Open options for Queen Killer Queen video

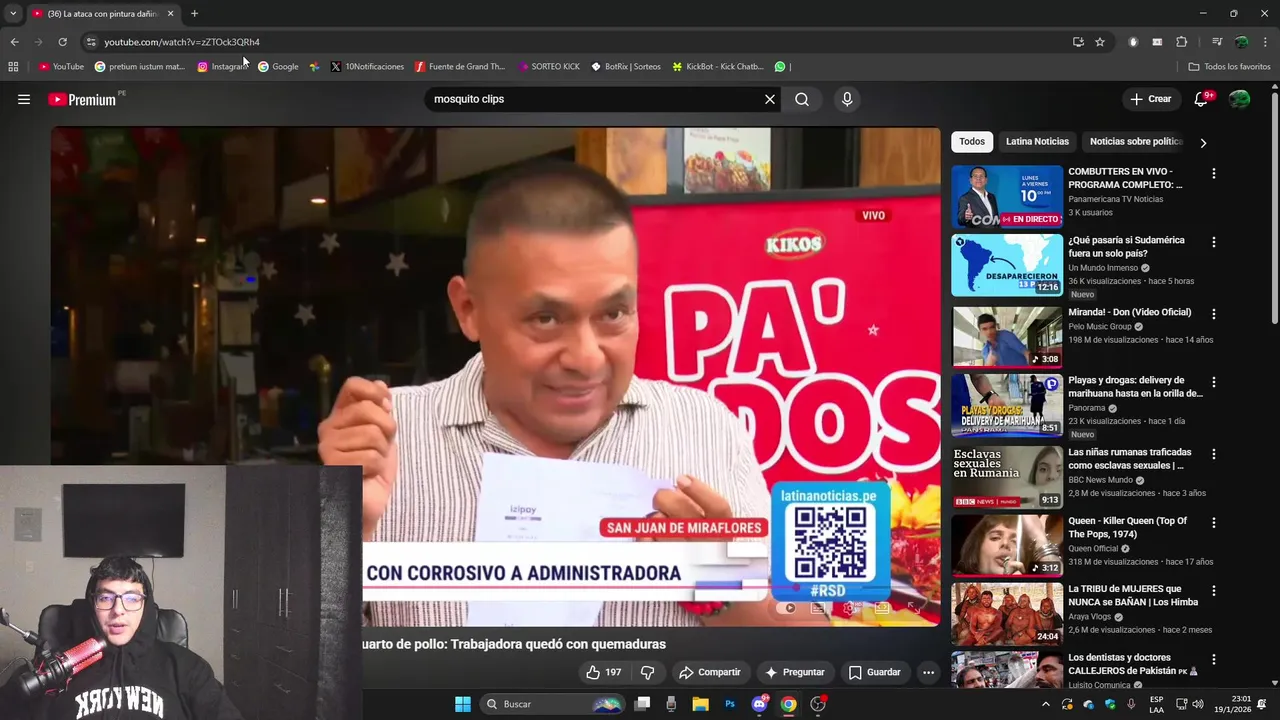[1214, 523]
